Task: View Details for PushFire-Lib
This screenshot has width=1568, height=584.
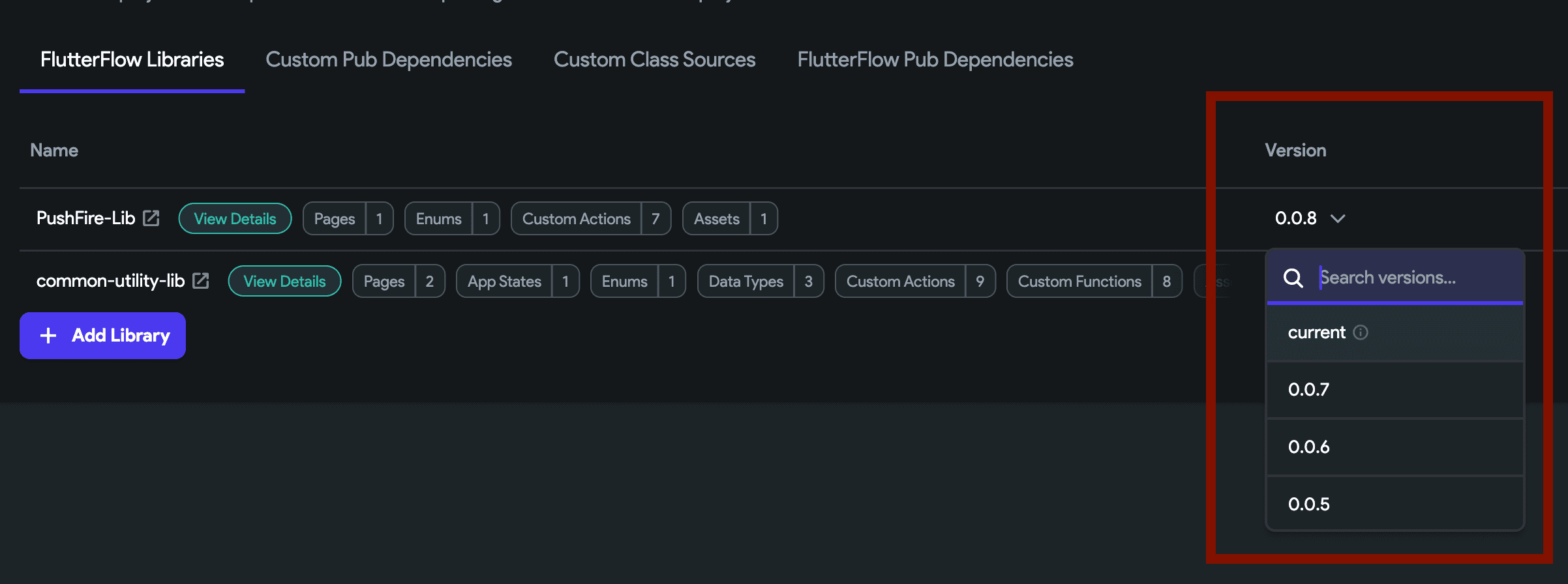Action: coord(235,219)
